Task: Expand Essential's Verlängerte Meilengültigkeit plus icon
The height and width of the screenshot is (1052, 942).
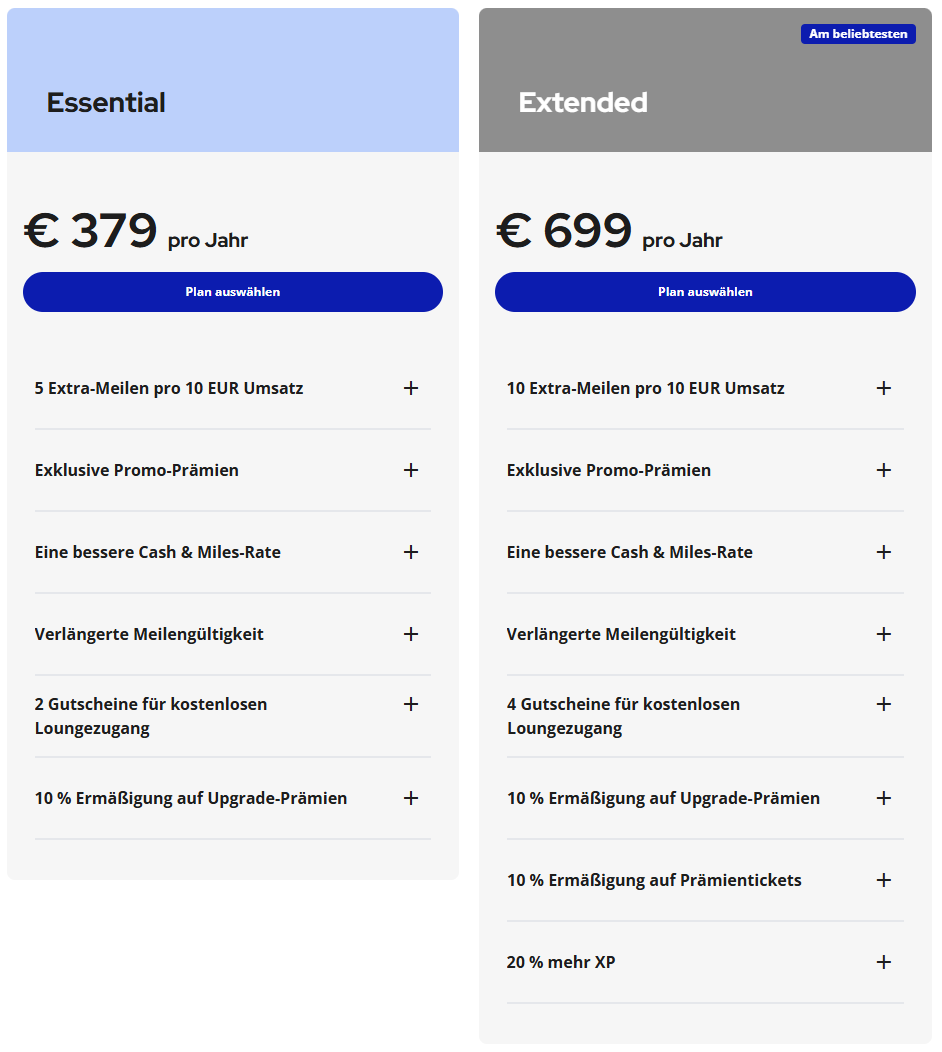Action: coord(411,634)
